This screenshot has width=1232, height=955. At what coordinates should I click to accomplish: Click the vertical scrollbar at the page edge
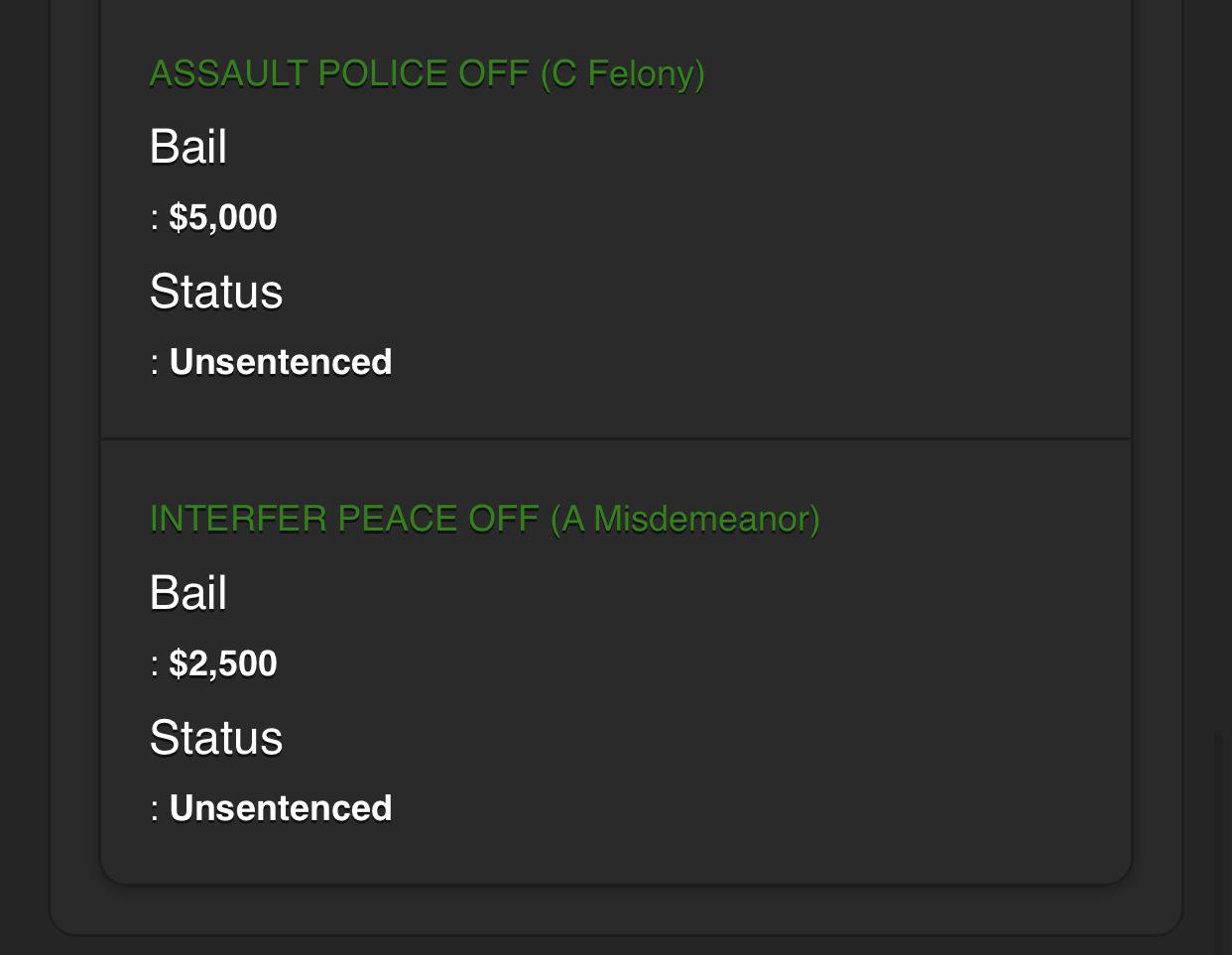coord(1222,843)
